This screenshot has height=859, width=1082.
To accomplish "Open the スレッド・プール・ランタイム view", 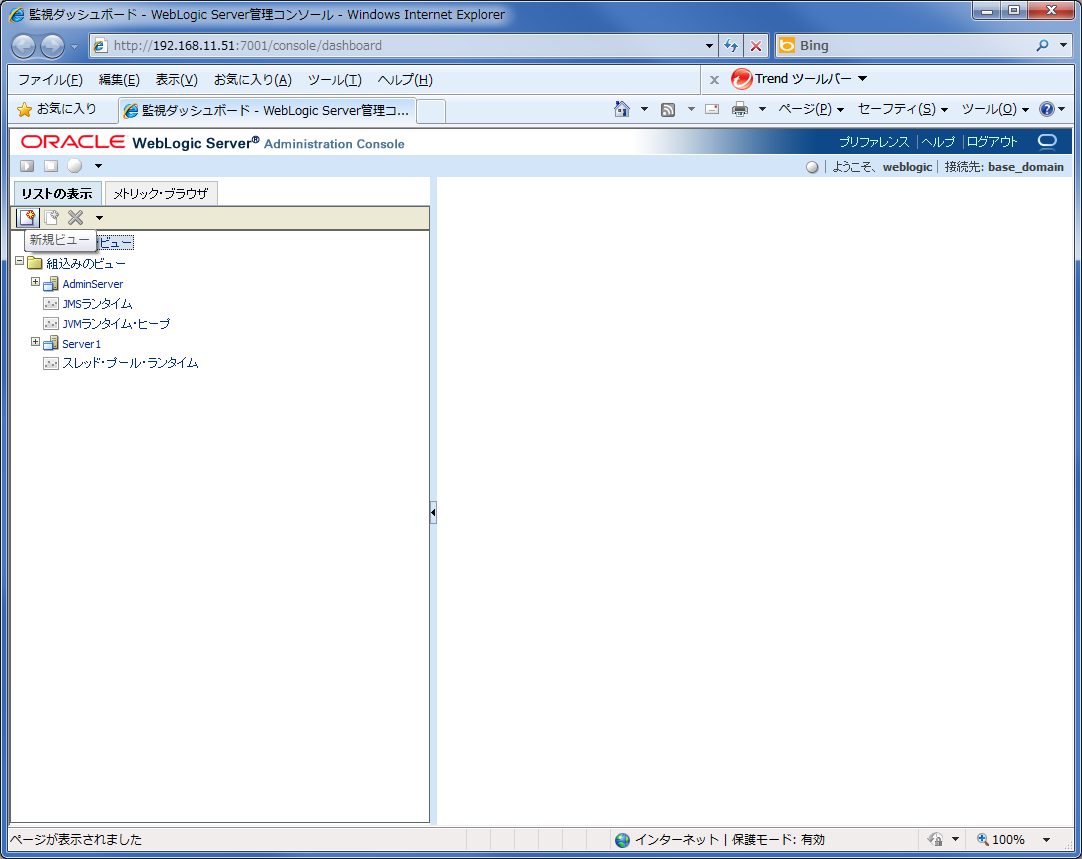I will coord(130,364).
